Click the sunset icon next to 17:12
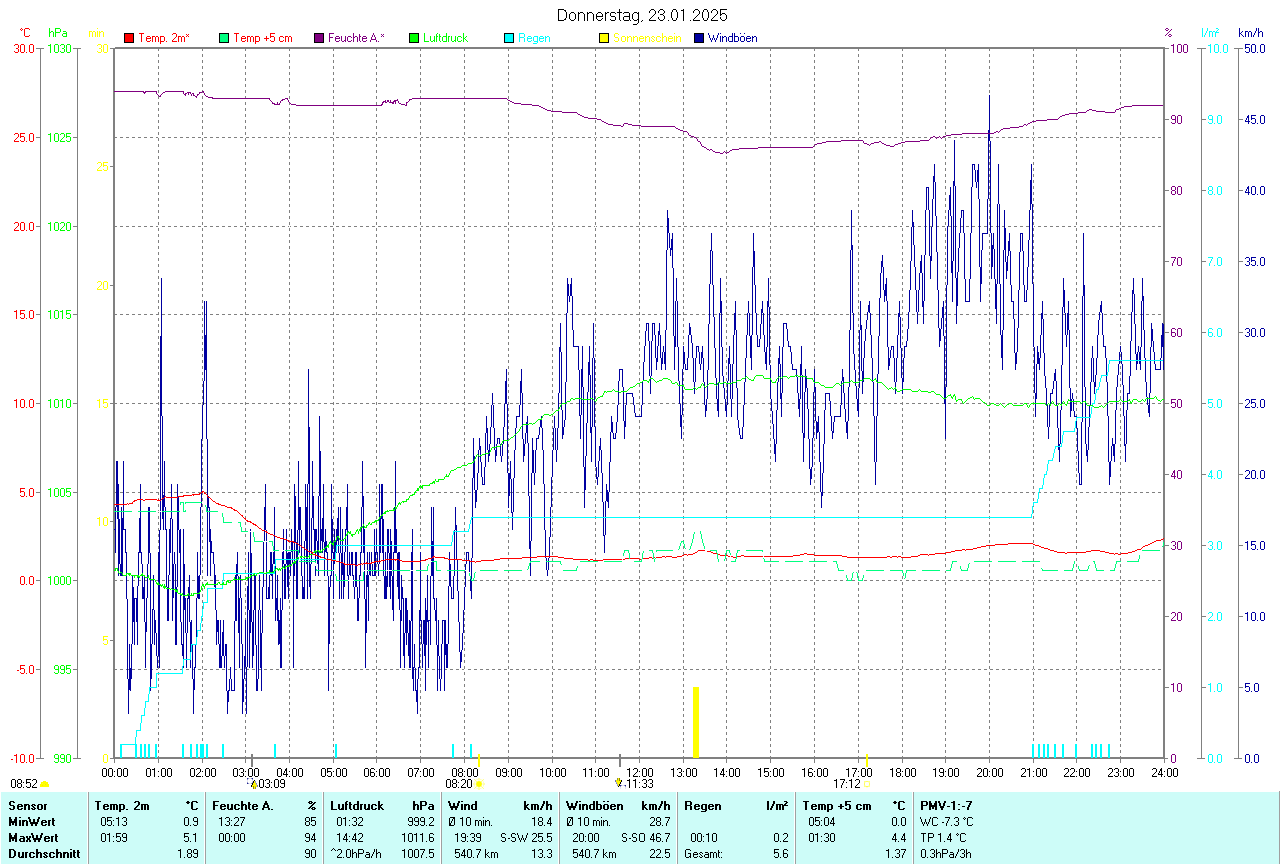 (x=866, y=785)
